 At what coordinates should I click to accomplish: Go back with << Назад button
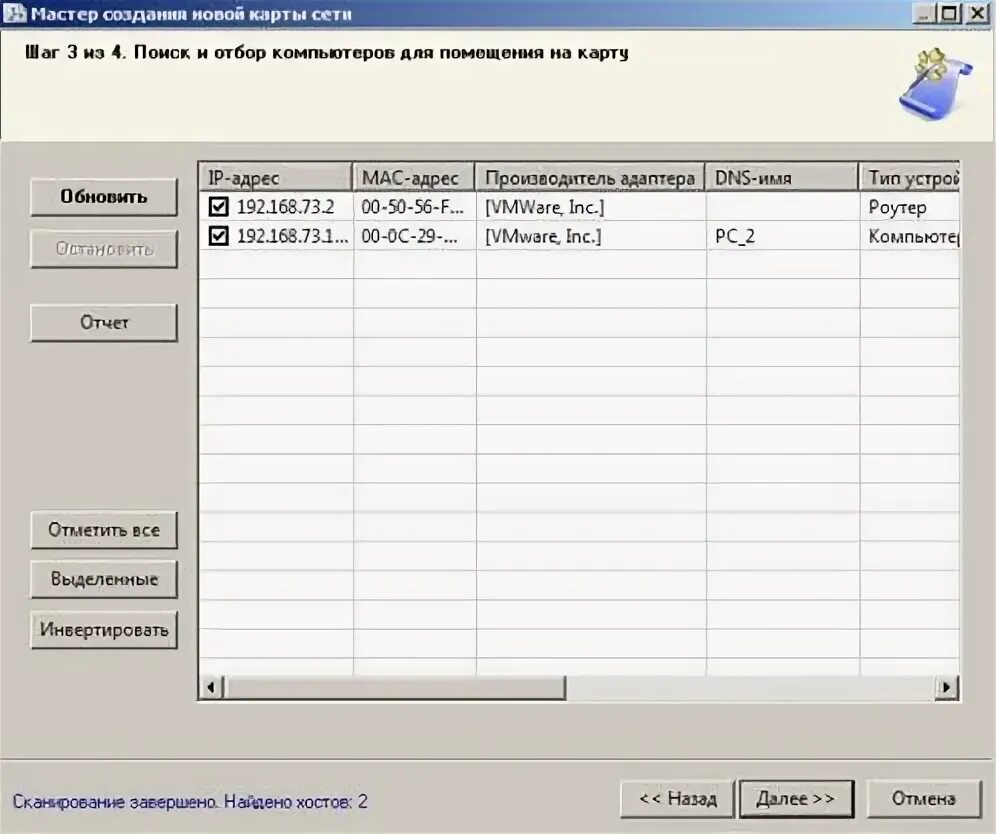(x=677, y=798)
